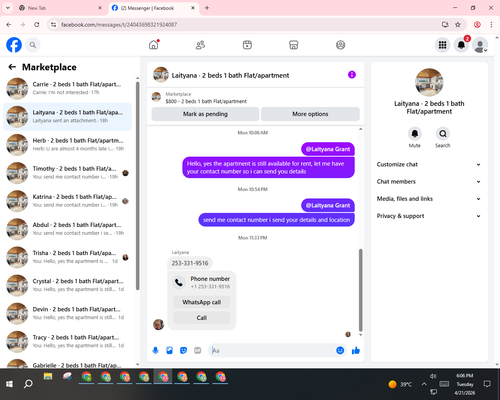
Task: Open Abdul's conversation
Action: [67, 229]
